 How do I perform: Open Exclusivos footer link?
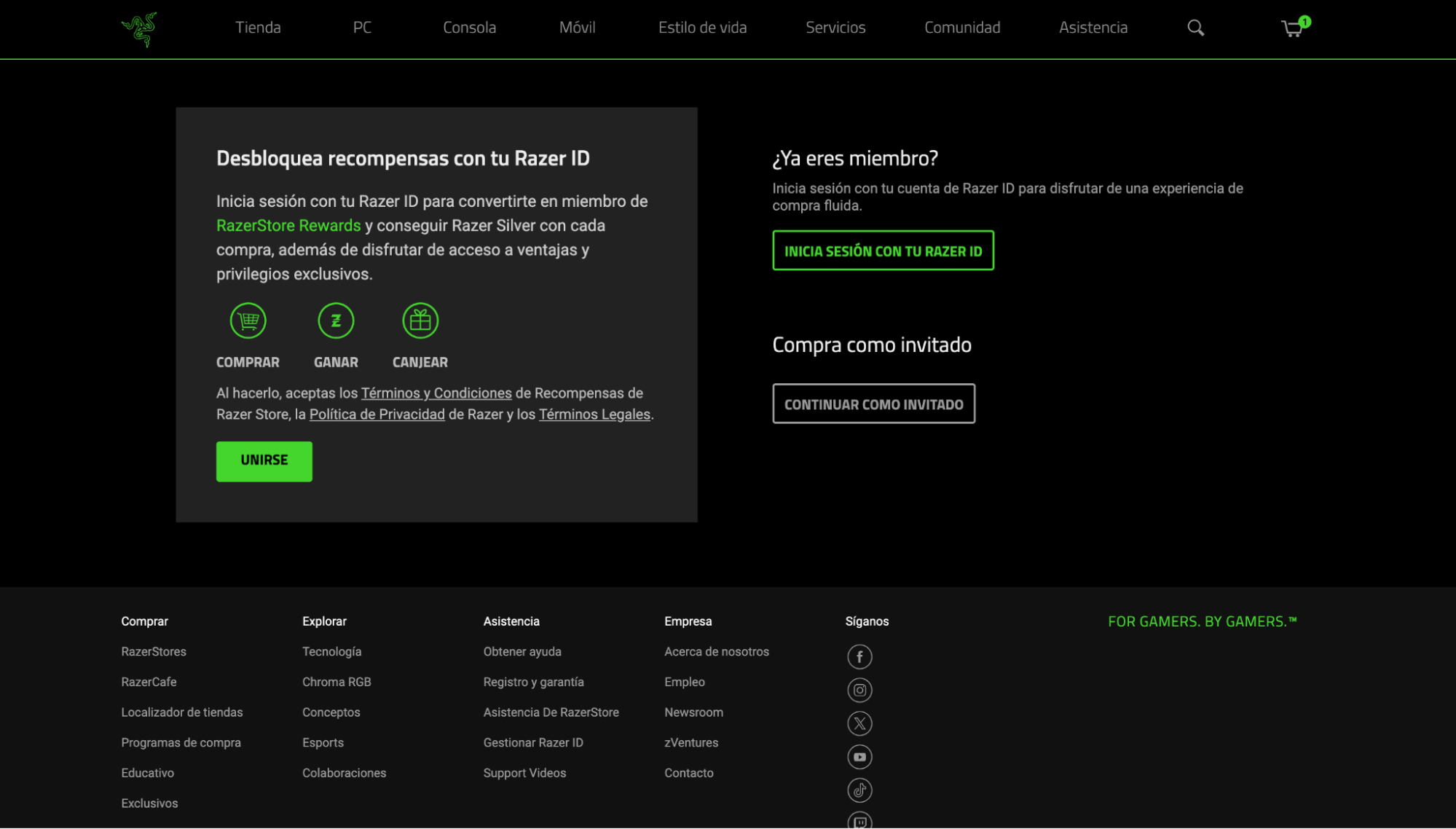click(149, 804)
